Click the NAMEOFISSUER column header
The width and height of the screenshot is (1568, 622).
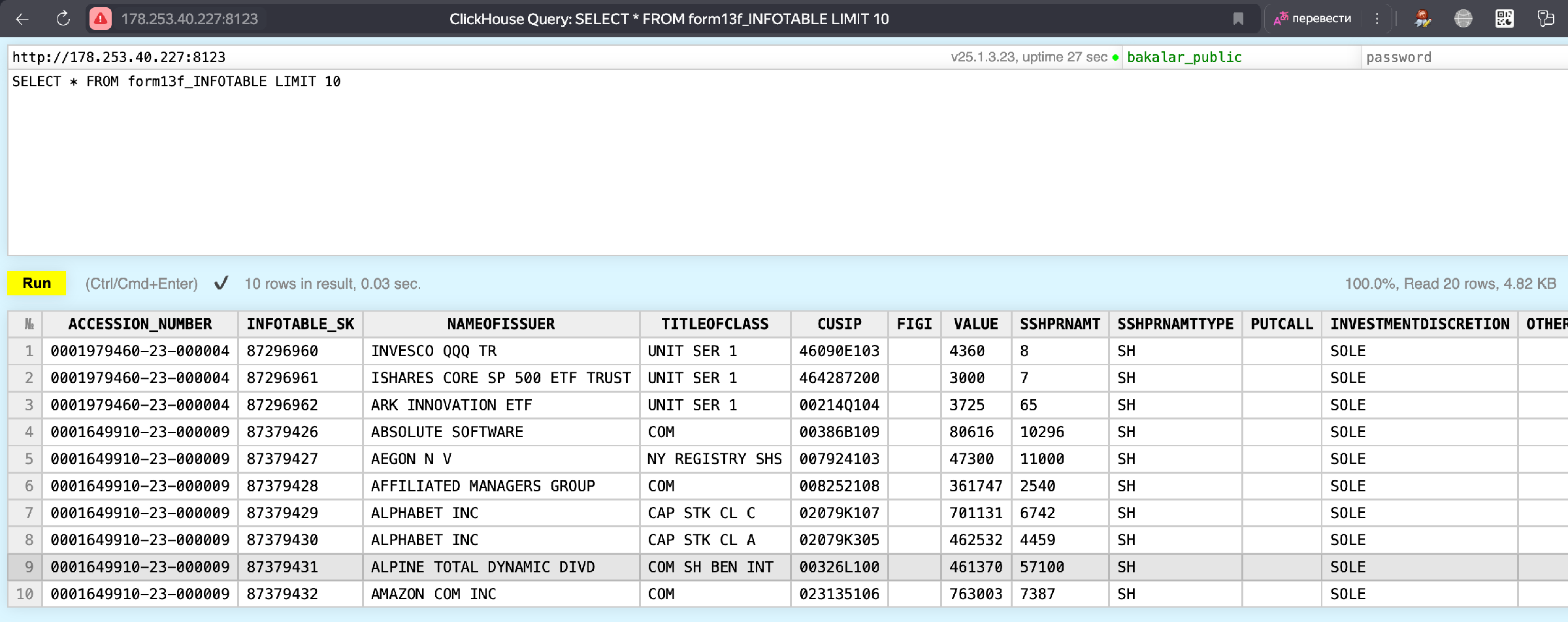[500, 324]
